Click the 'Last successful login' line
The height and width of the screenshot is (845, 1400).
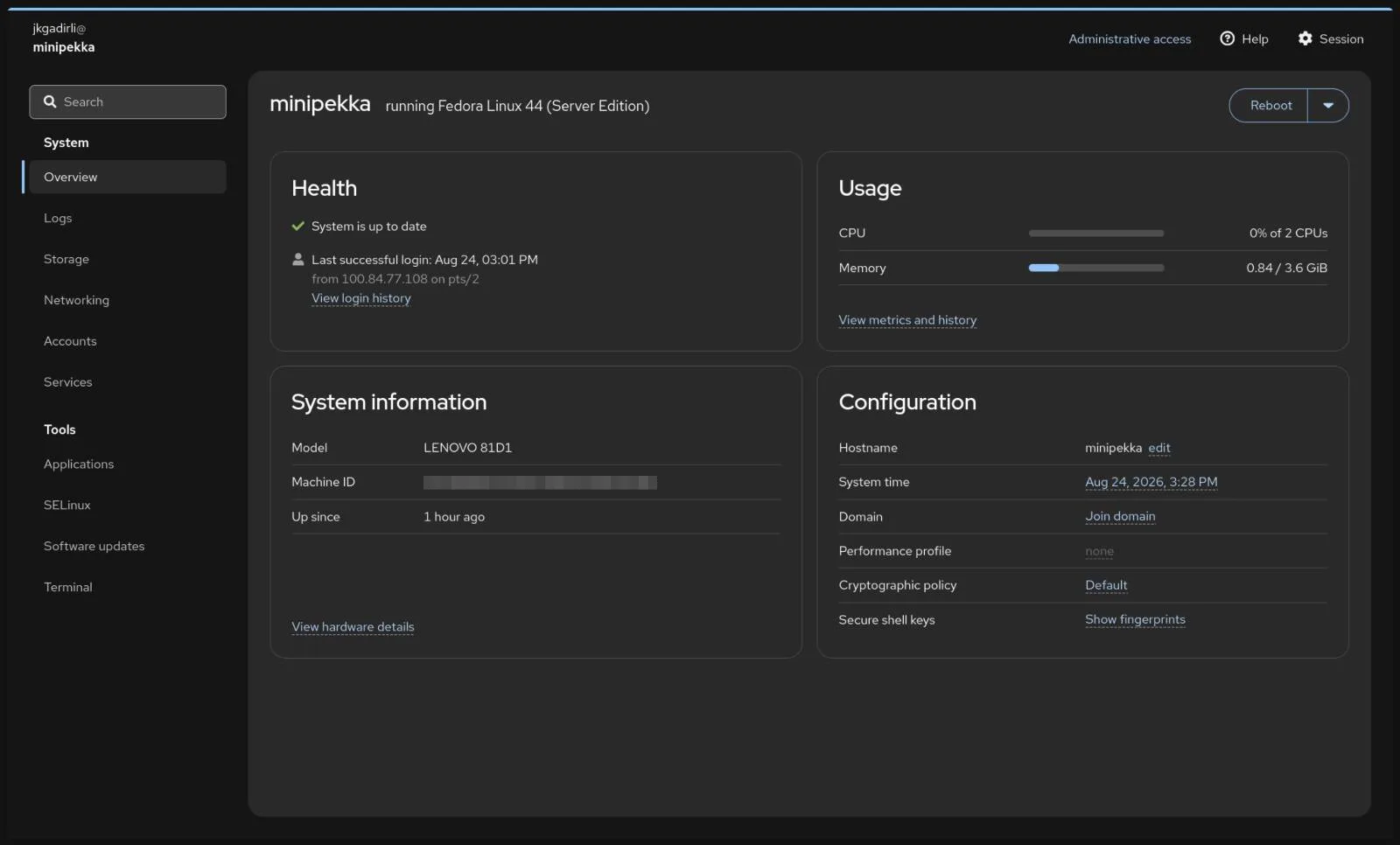[424, 260]
